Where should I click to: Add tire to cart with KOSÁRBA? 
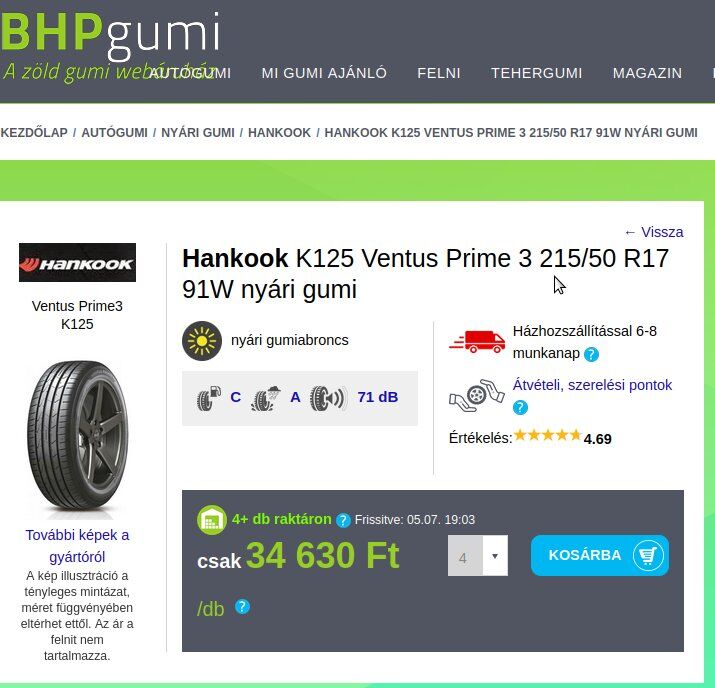tap(600, 555)
